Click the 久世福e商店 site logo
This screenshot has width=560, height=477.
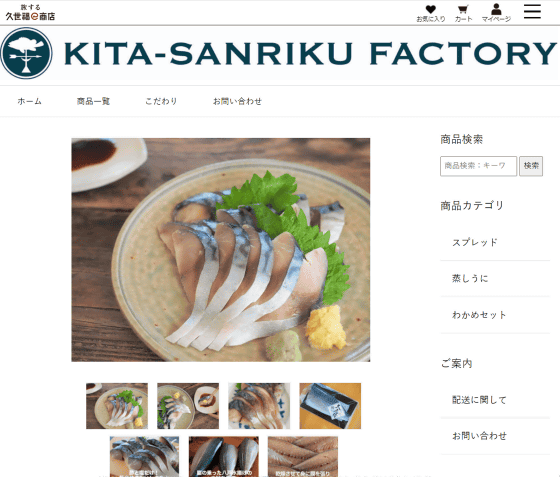point(30,13)
